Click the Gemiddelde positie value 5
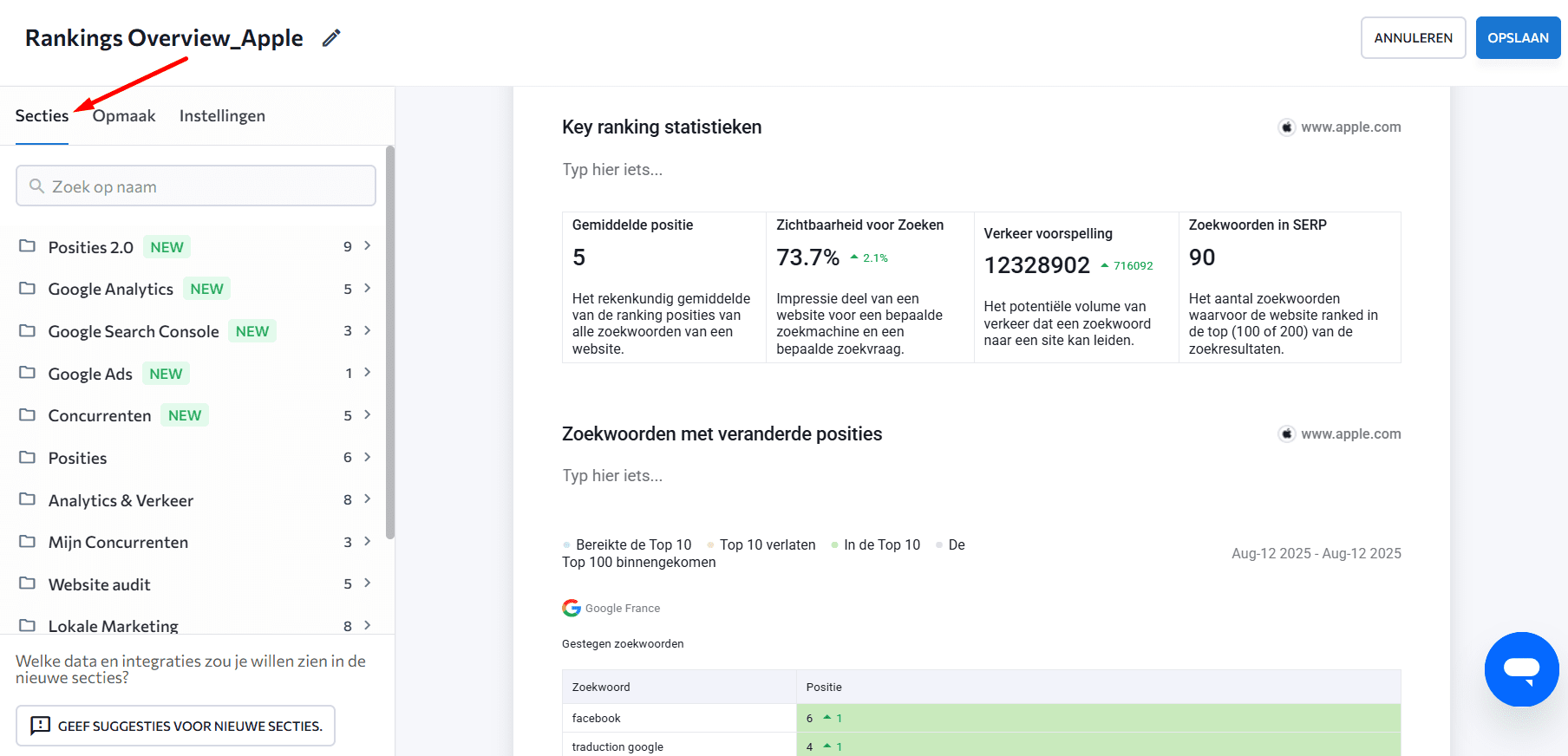 pos(579,257)
